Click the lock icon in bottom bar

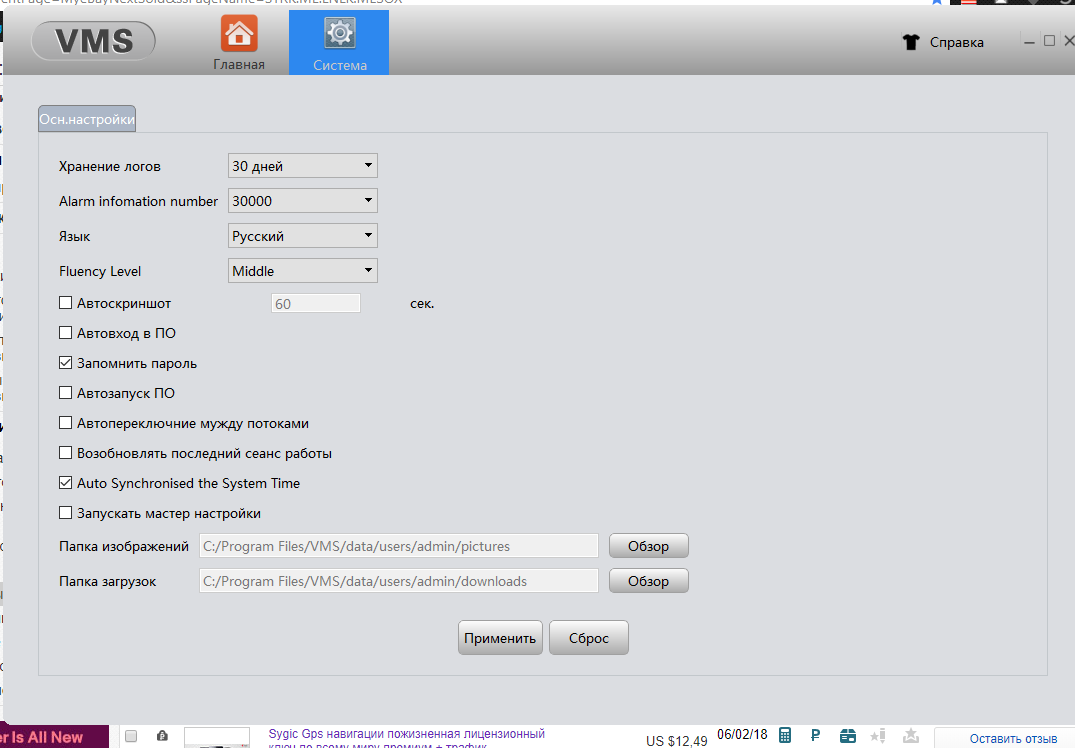162,736
